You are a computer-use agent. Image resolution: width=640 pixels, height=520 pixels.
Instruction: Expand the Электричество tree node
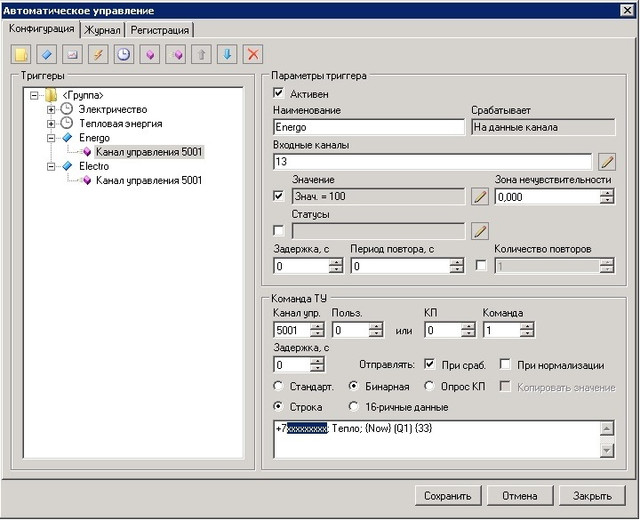click(51, 109)
